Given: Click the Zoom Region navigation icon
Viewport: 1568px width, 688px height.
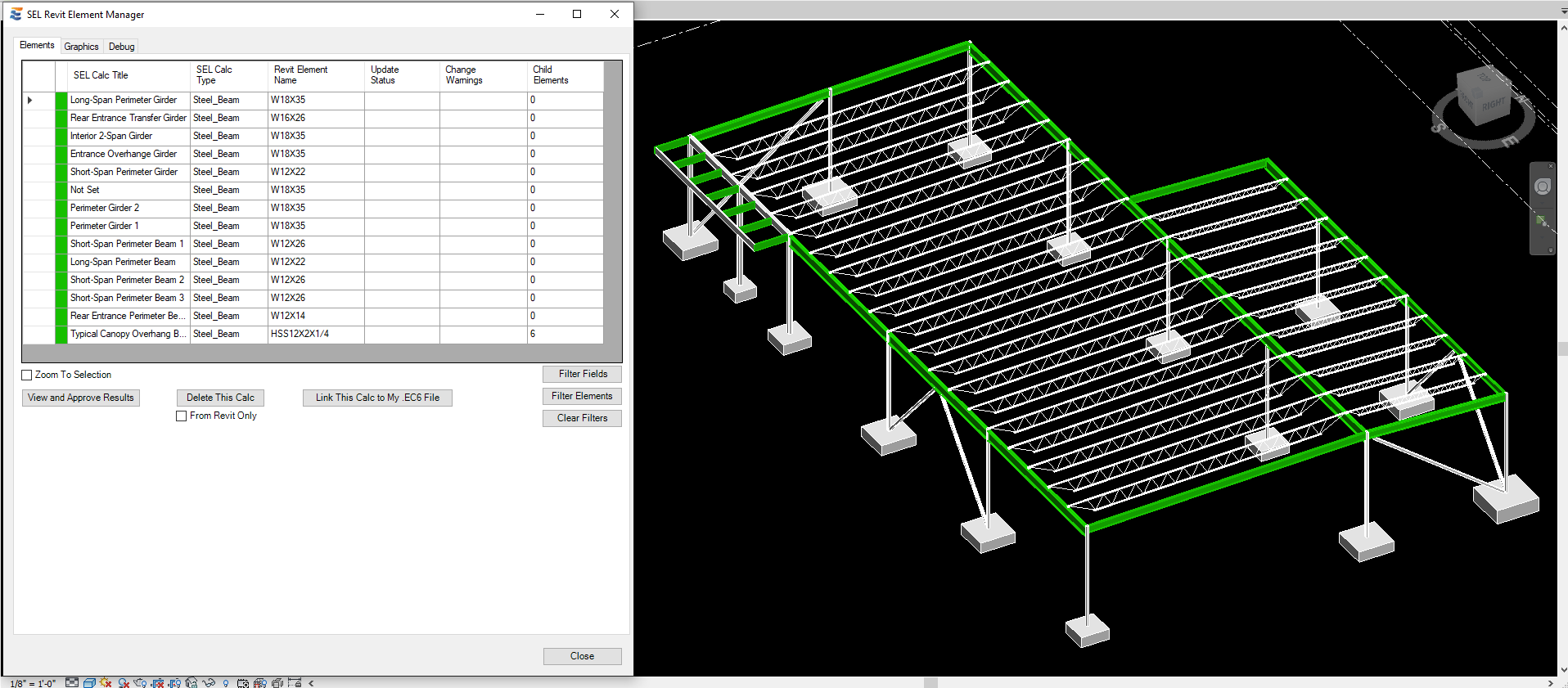Looking at the screenshot, I should (x=1541, y=220).
